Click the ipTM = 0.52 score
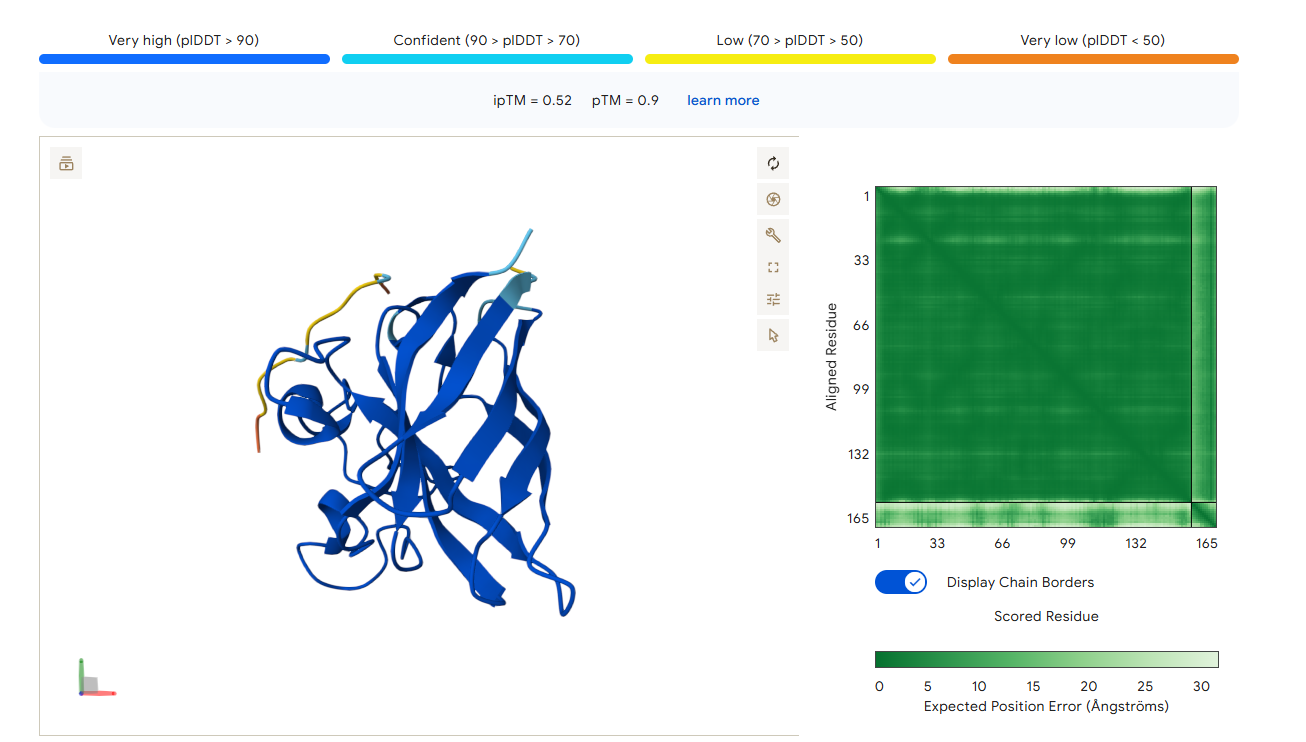The width and height of the screenshot is (1306, 742). [533, 100]
